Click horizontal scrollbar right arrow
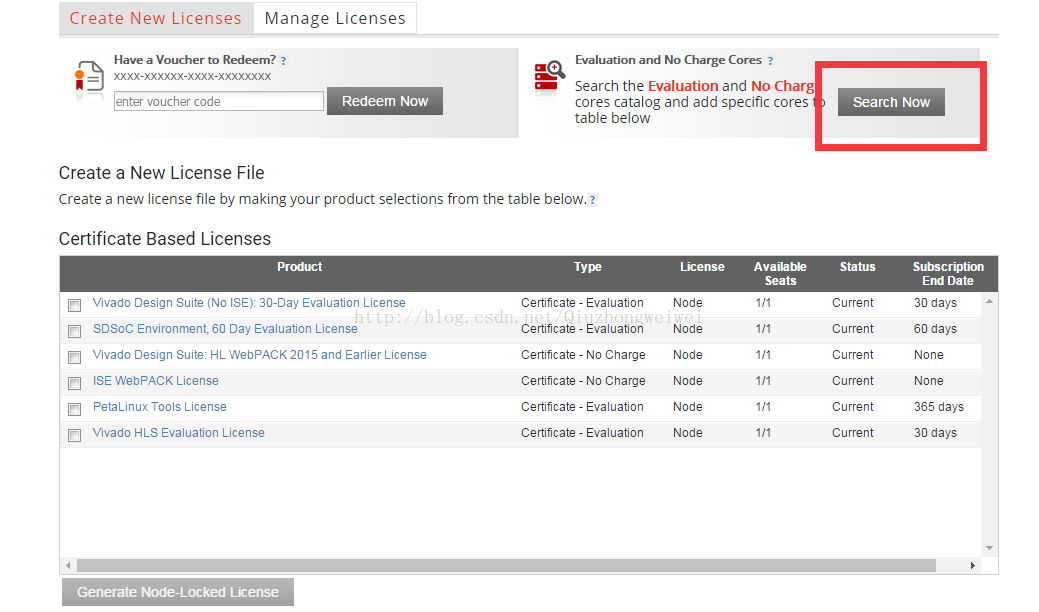 972,566
